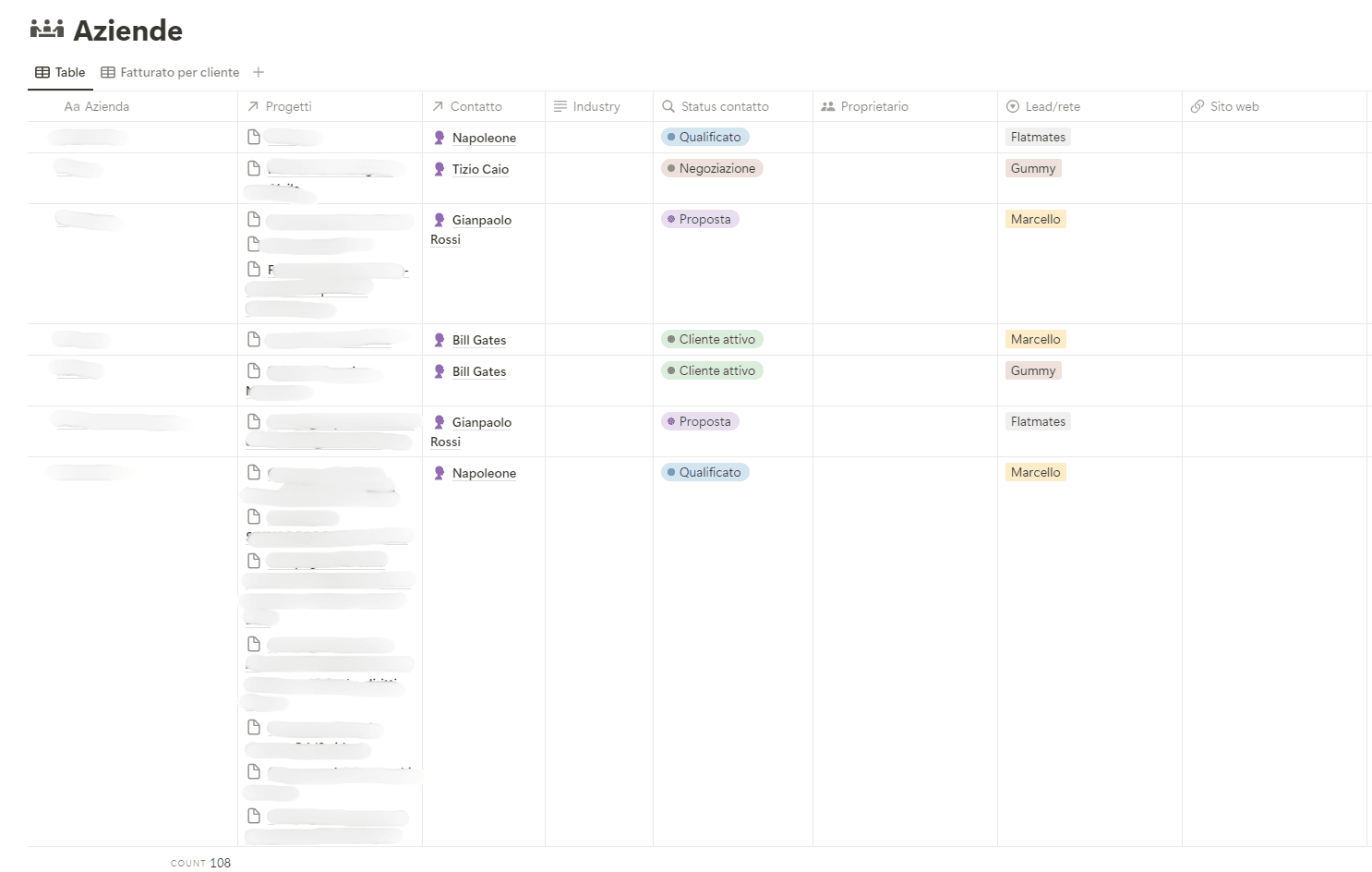Screen dimensions: 1372x872
Task: Open the Marcello tag in Lead/rete column
Action: tap(1035, 219)
